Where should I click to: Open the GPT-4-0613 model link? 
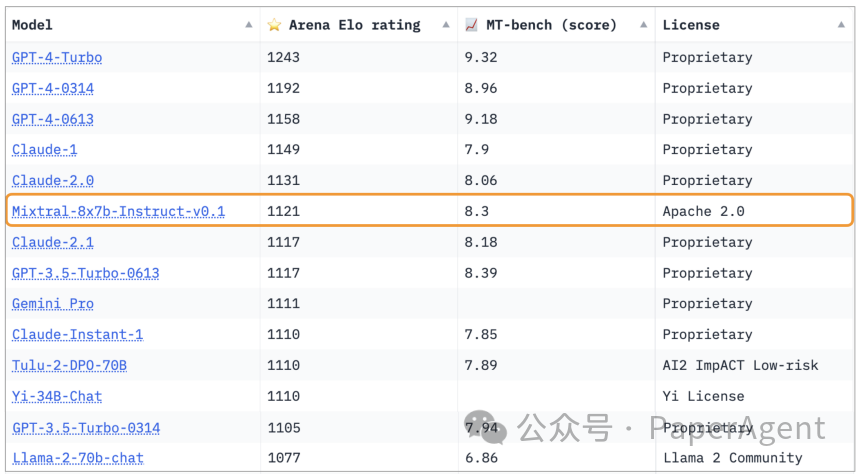53,119
